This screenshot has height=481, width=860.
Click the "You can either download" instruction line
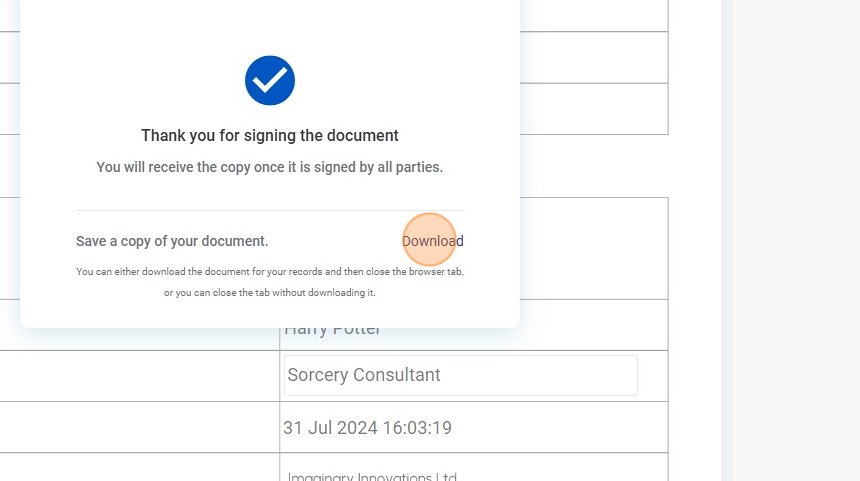coord(270,271)
